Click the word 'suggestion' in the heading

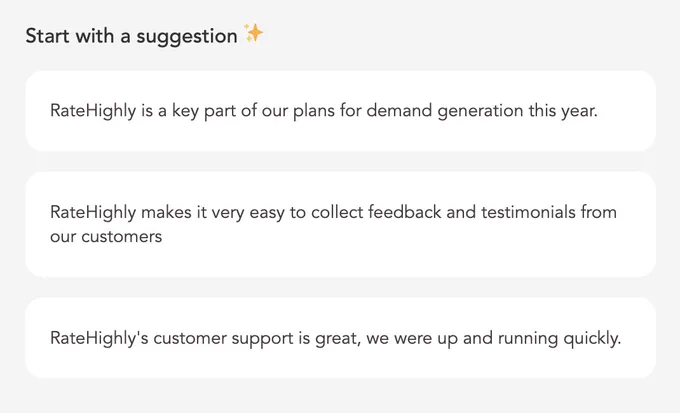[187, 36]
